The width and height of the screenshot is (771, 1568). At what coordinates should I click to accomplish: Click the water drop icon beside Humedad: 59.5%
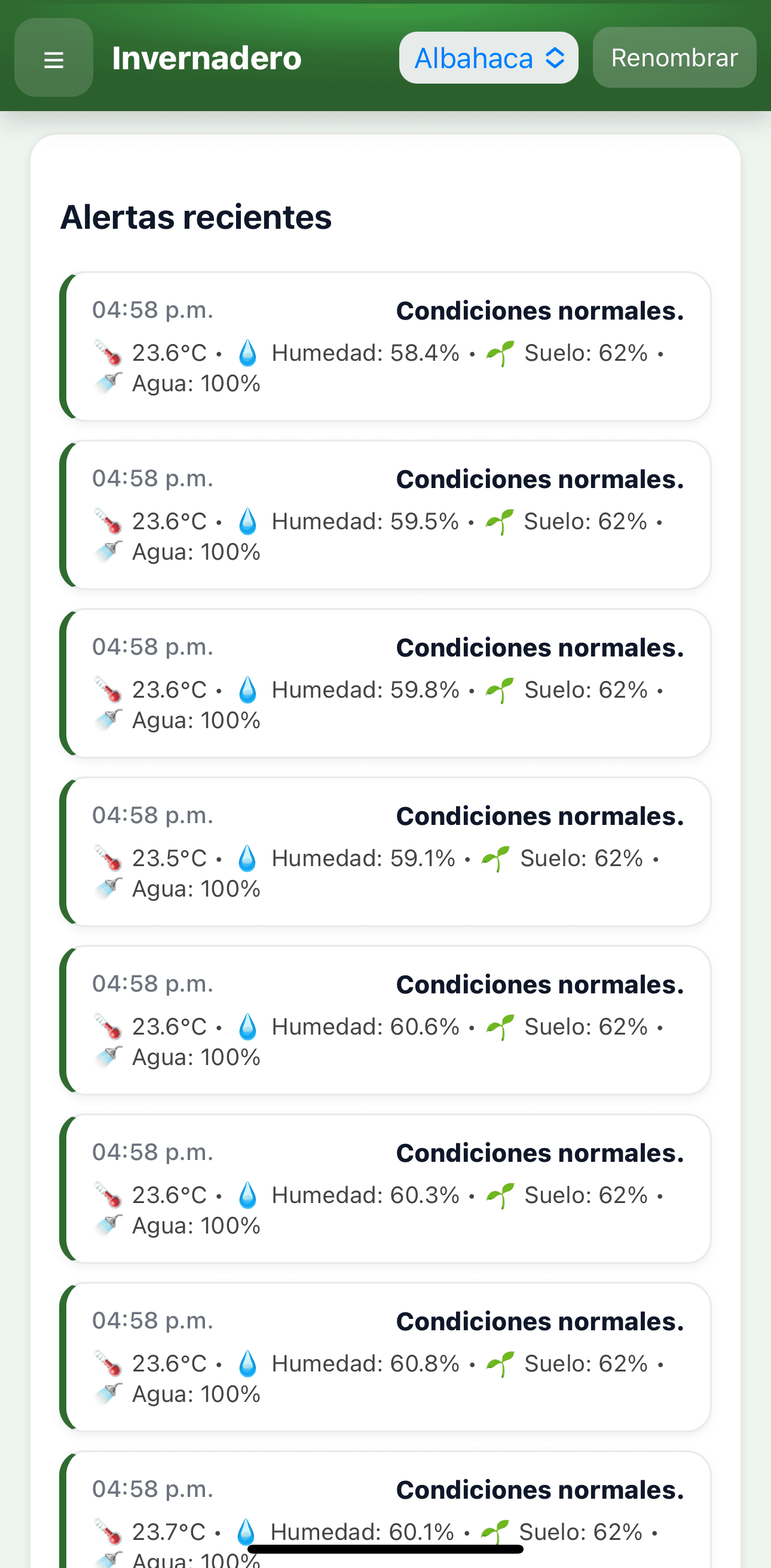click(x=247, y=521)
